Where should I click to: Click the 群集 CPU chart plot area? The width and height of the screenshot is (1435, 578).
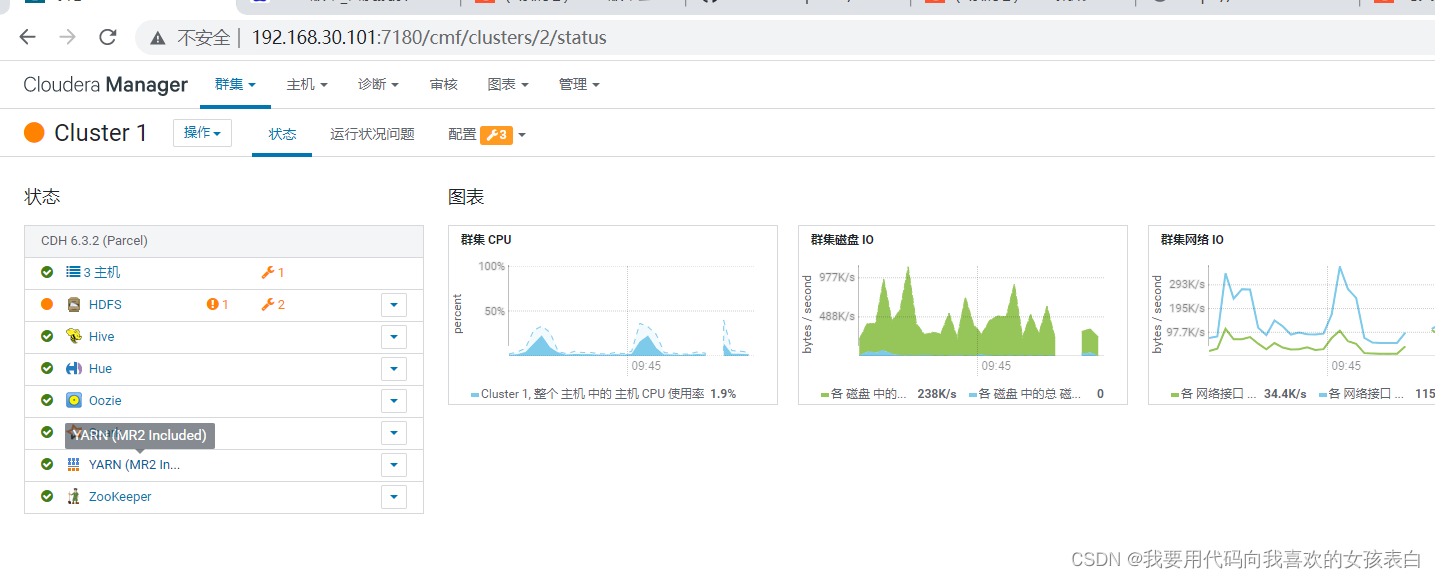point(630,311)
